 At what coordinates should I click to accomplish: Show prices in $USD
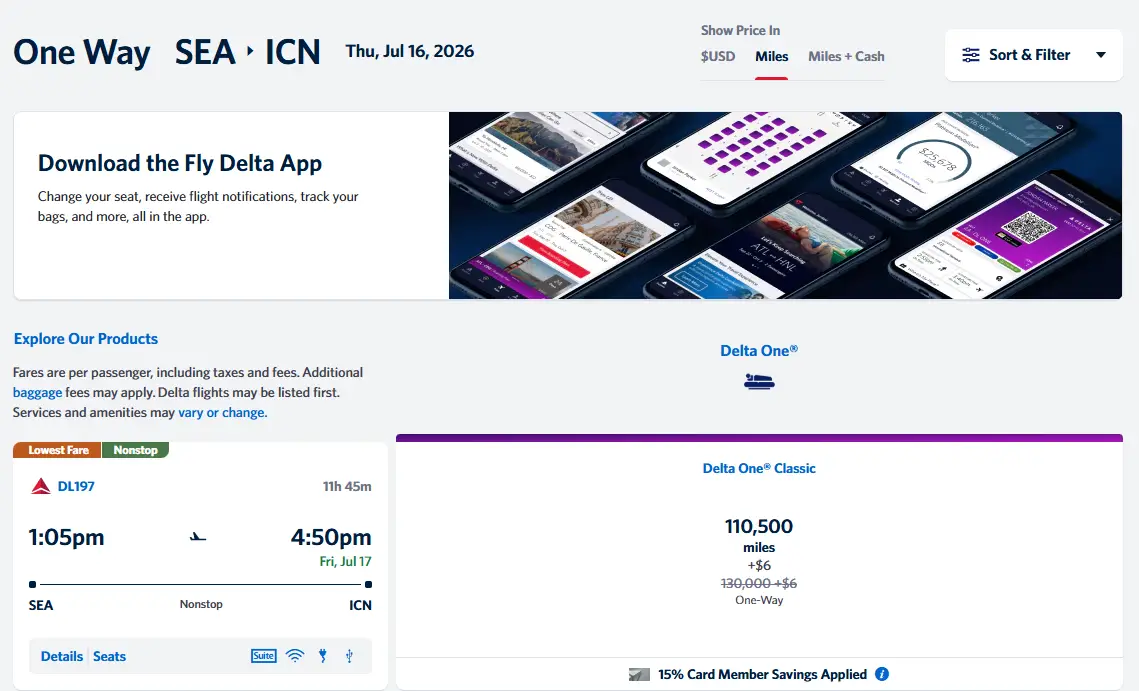tap(718, 57)
